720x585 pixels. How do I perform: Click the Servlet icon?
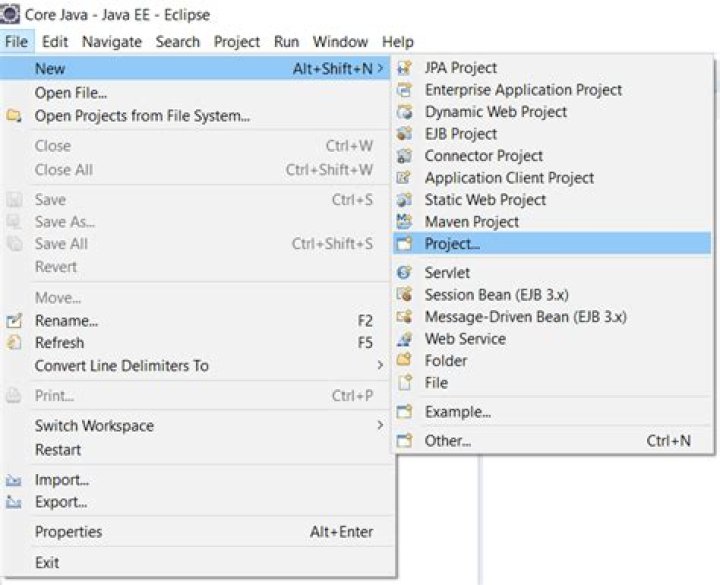(x=405, y=273)
